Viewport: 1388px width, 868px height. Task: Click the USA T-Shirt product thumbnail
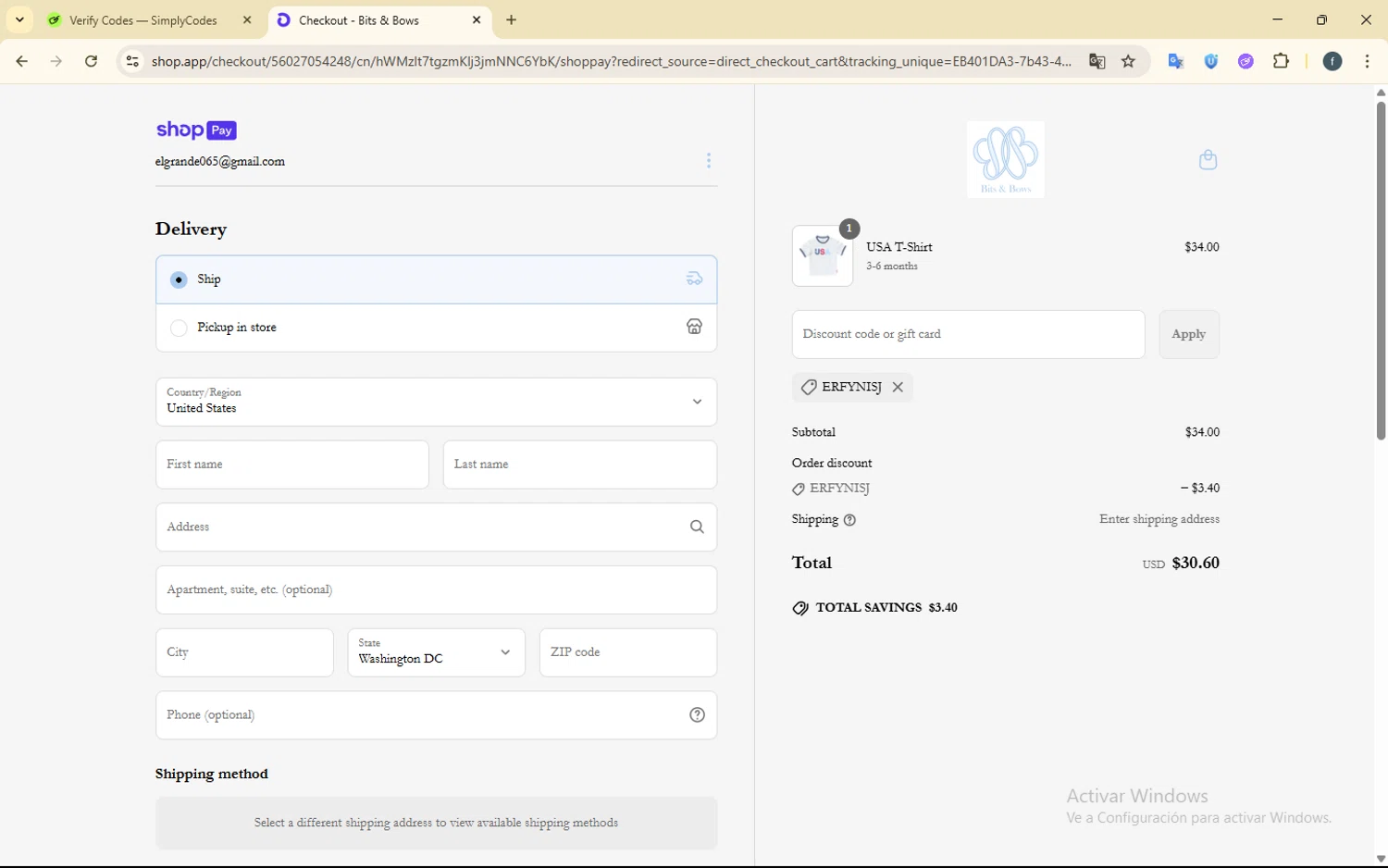pyautogui.click(x=823, y=255)
